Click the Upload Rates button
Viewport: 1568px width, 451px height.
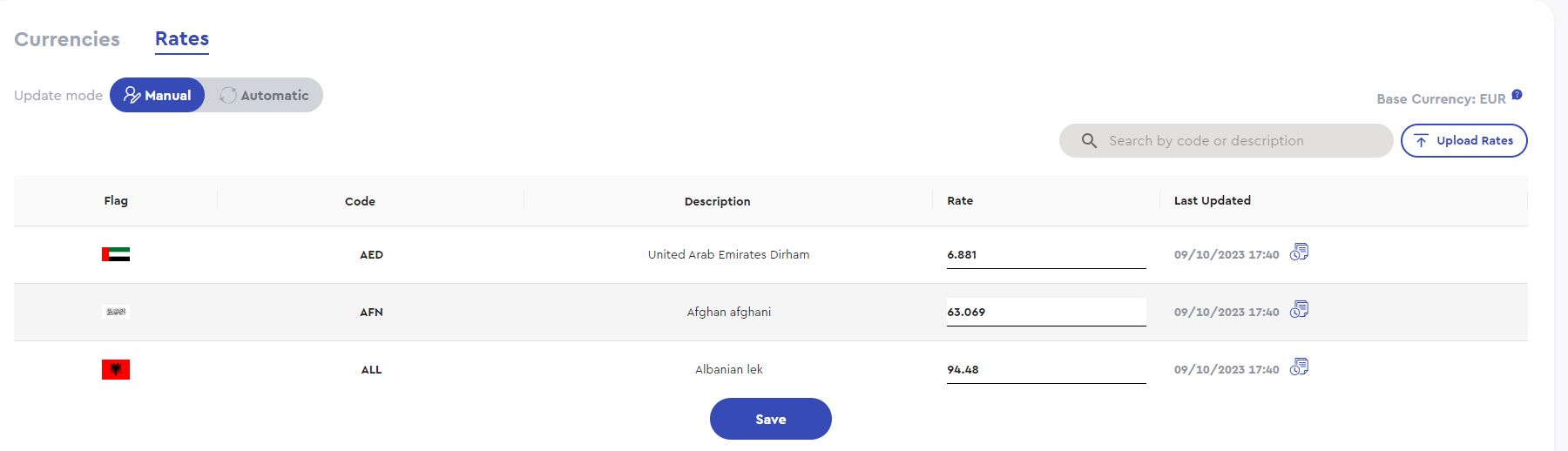coord(1463,140)
